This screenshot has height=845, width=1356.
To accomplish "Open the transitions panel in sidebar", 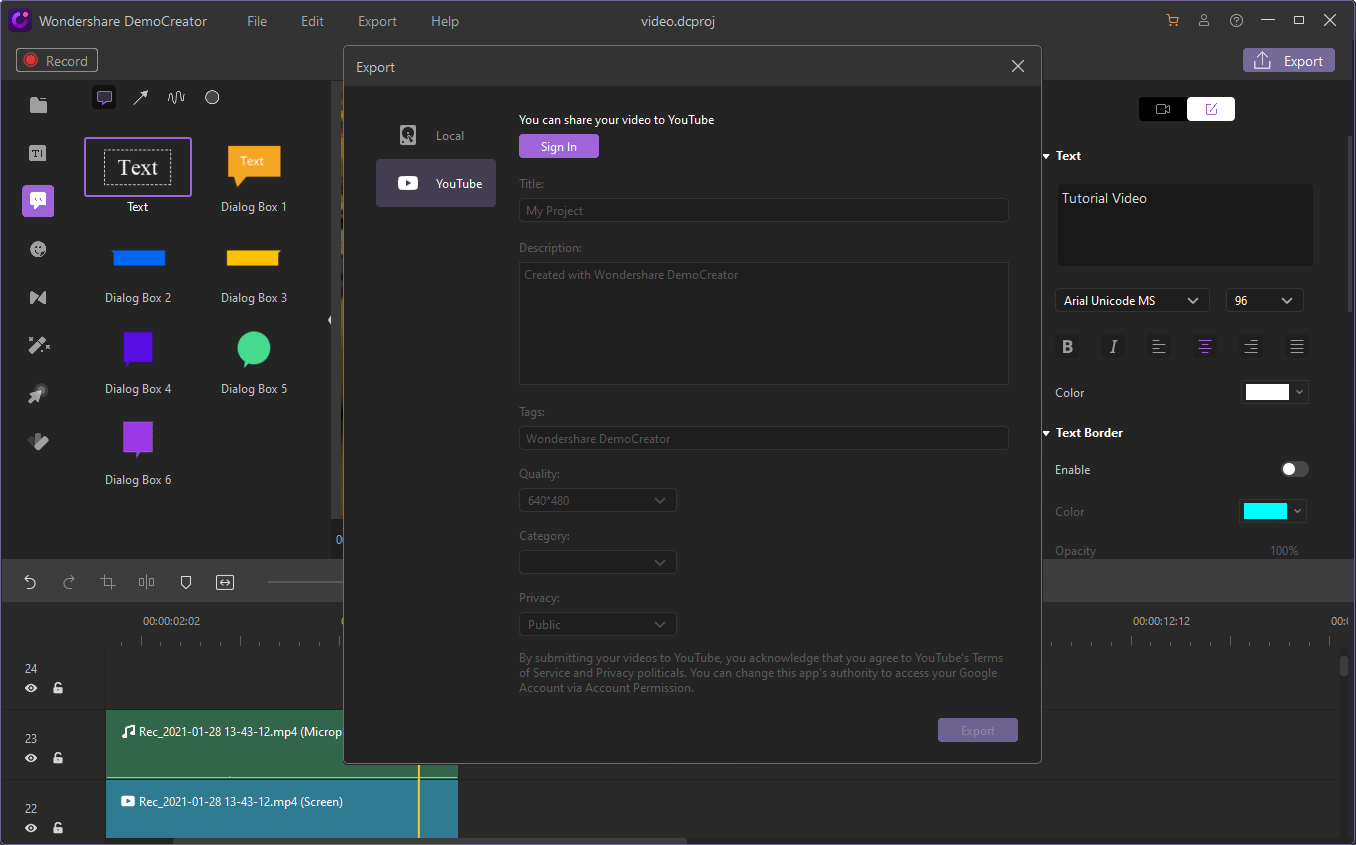I will click(38, 297).
